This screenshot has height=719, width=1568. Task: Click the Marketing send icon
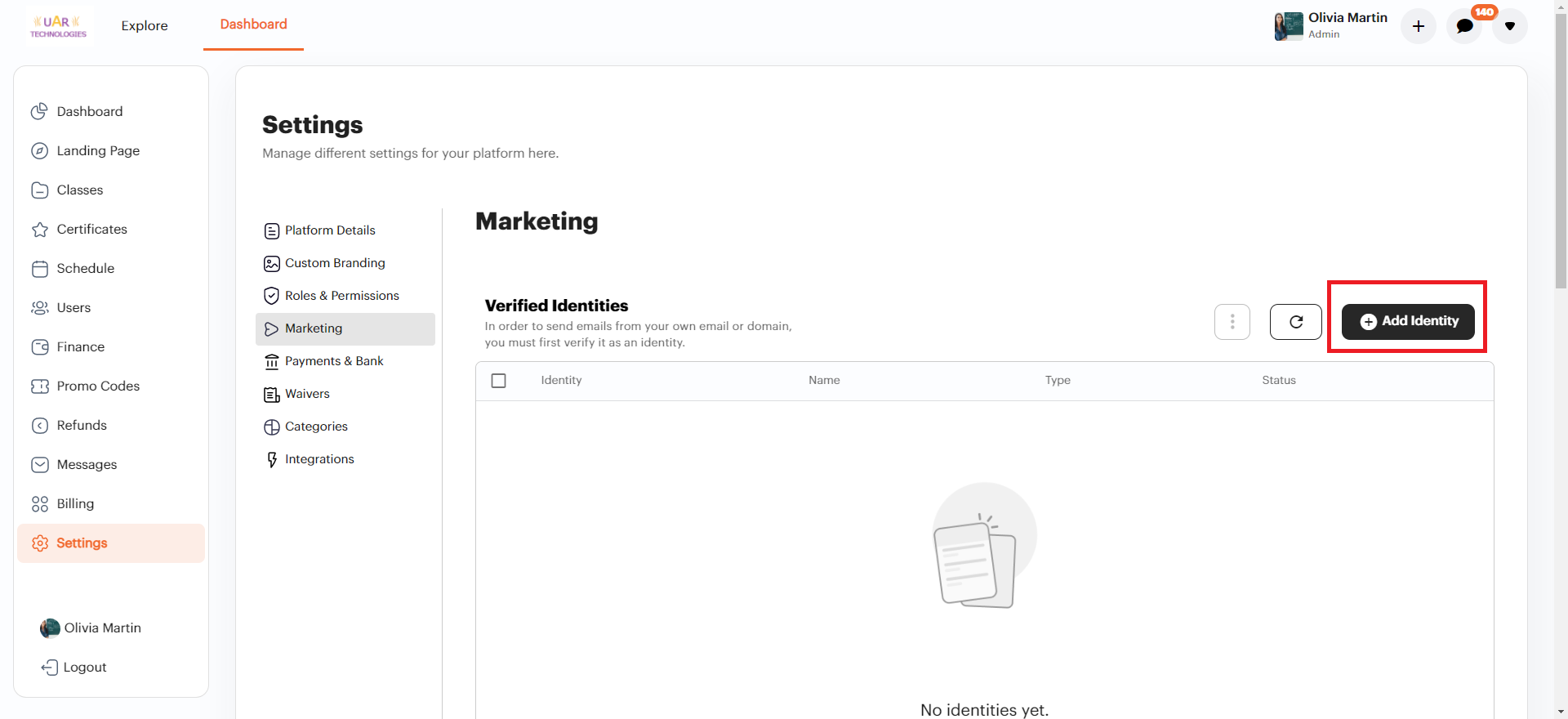[272, 329]
